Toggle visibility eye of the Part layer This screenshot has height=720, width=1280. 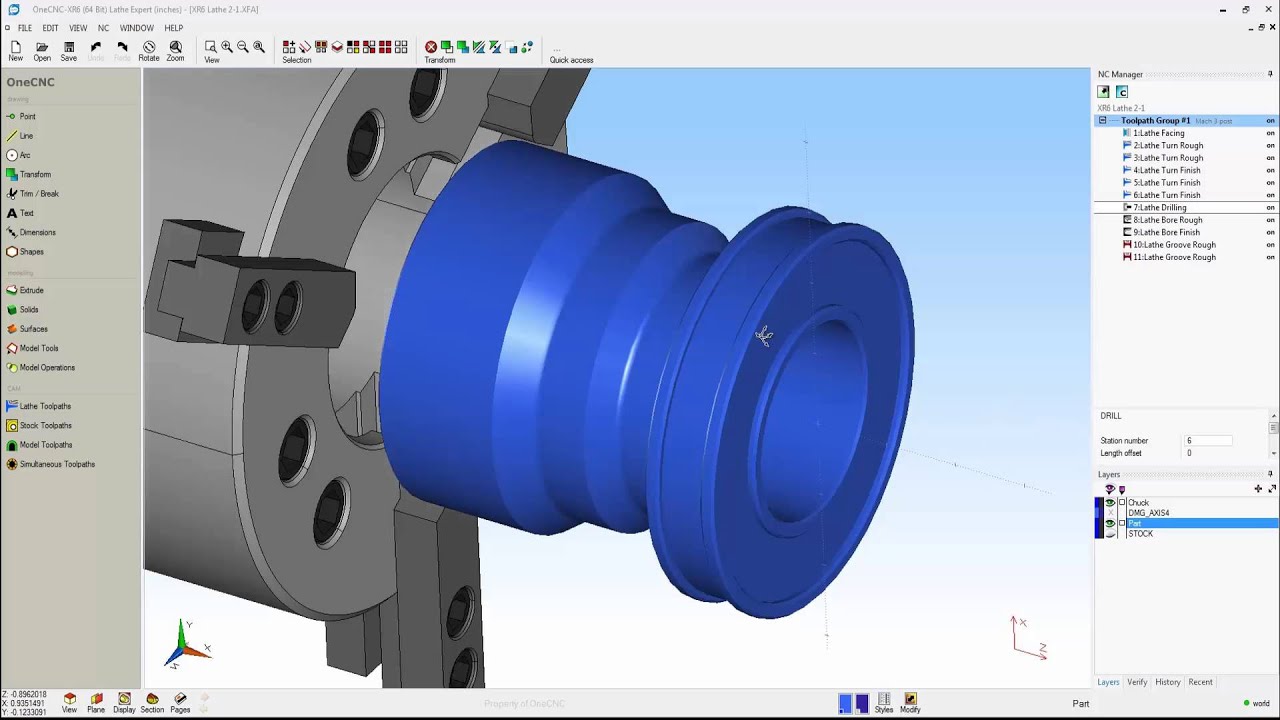[x=1110, y=523]
